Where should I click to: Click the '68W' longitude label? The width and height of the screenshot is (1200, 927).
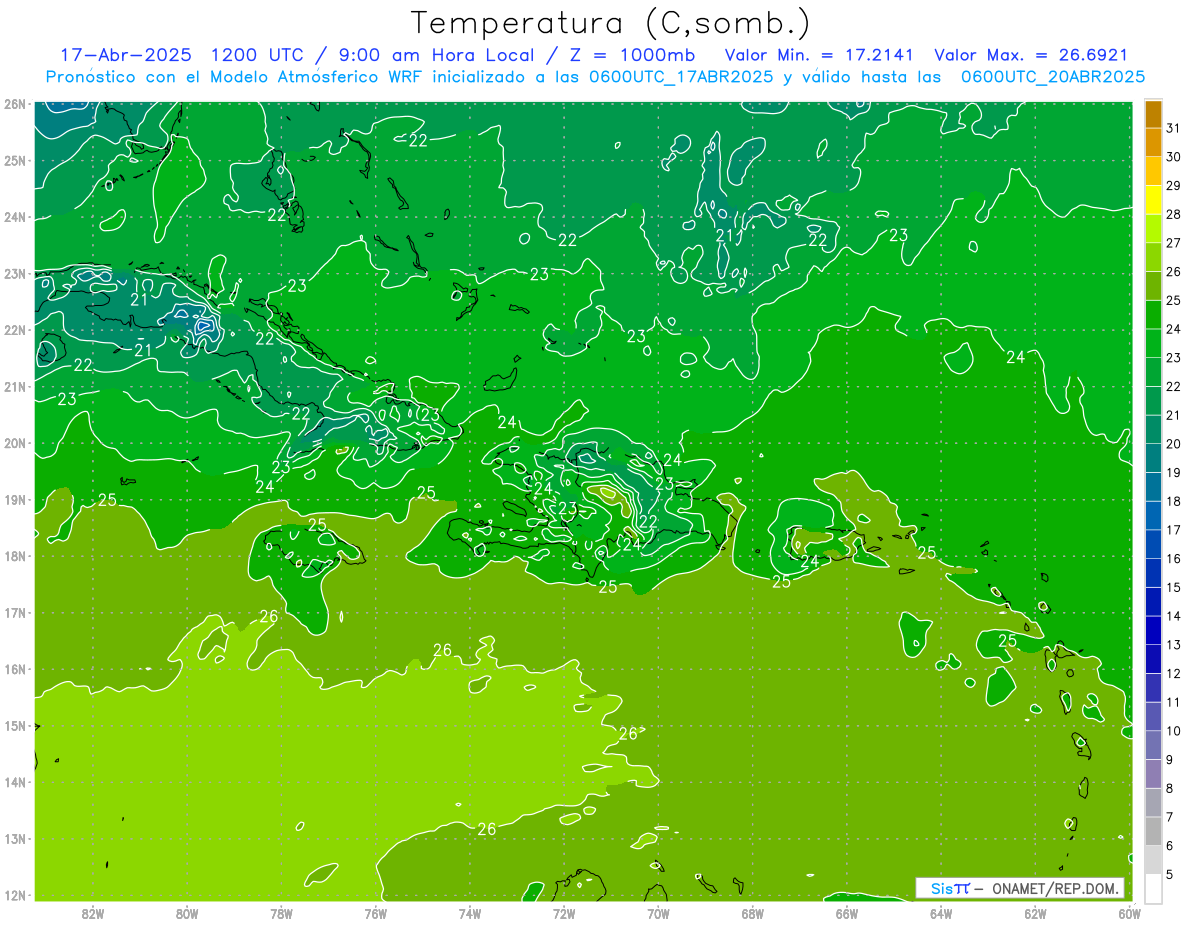(x=753, y=913)
